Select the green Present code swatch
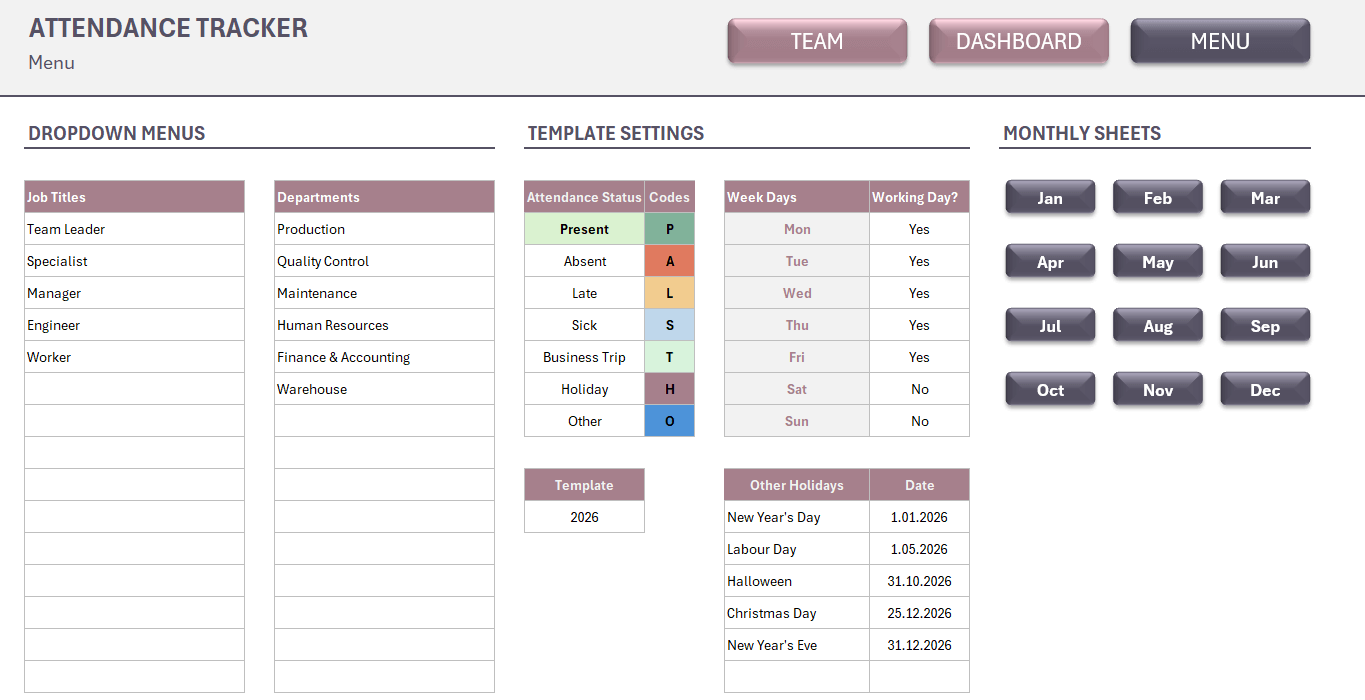Screen dimensions: 1365x700 (x=669, y=229)
